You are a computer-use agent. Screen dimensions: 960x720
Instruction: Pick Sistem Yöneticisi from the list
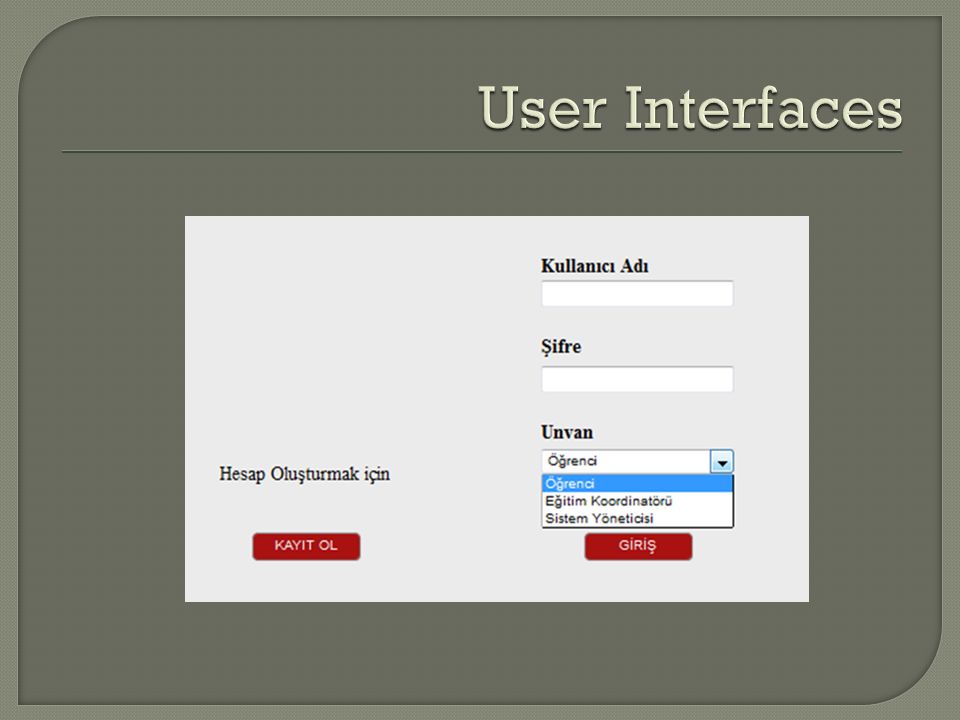pos(637,518)
